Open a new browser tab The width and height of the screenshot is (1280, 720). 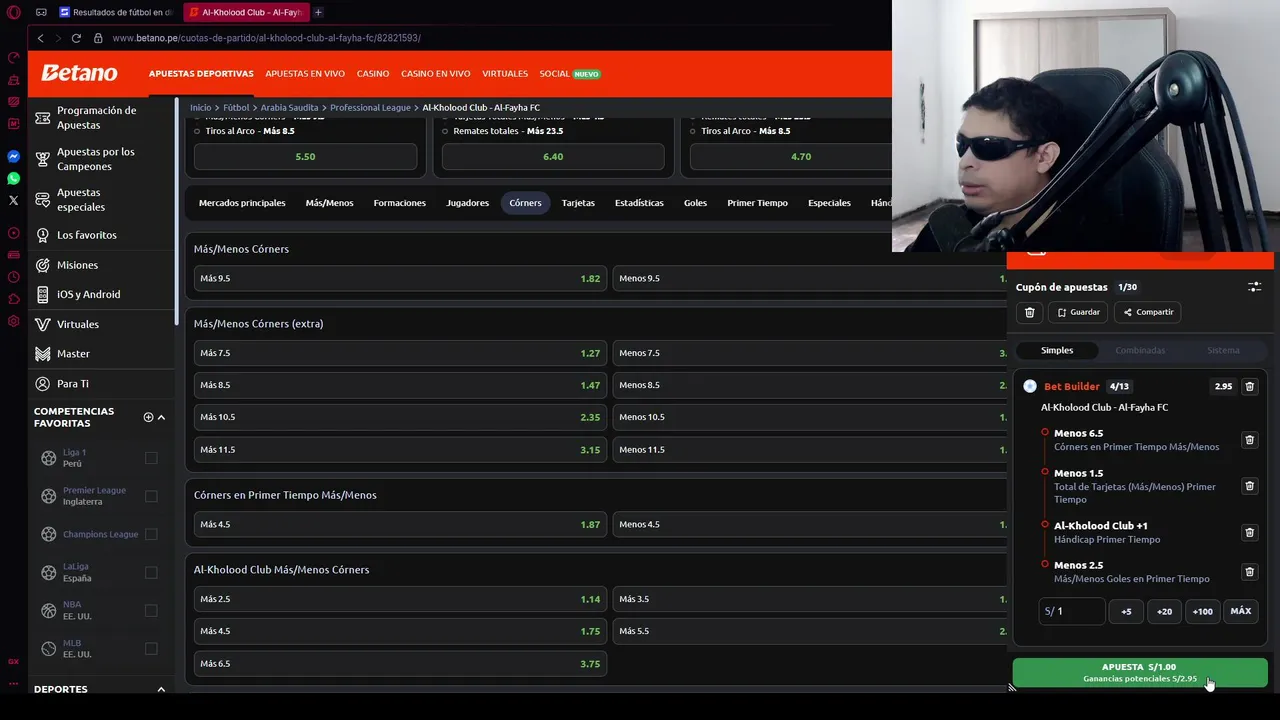[318, 12]
